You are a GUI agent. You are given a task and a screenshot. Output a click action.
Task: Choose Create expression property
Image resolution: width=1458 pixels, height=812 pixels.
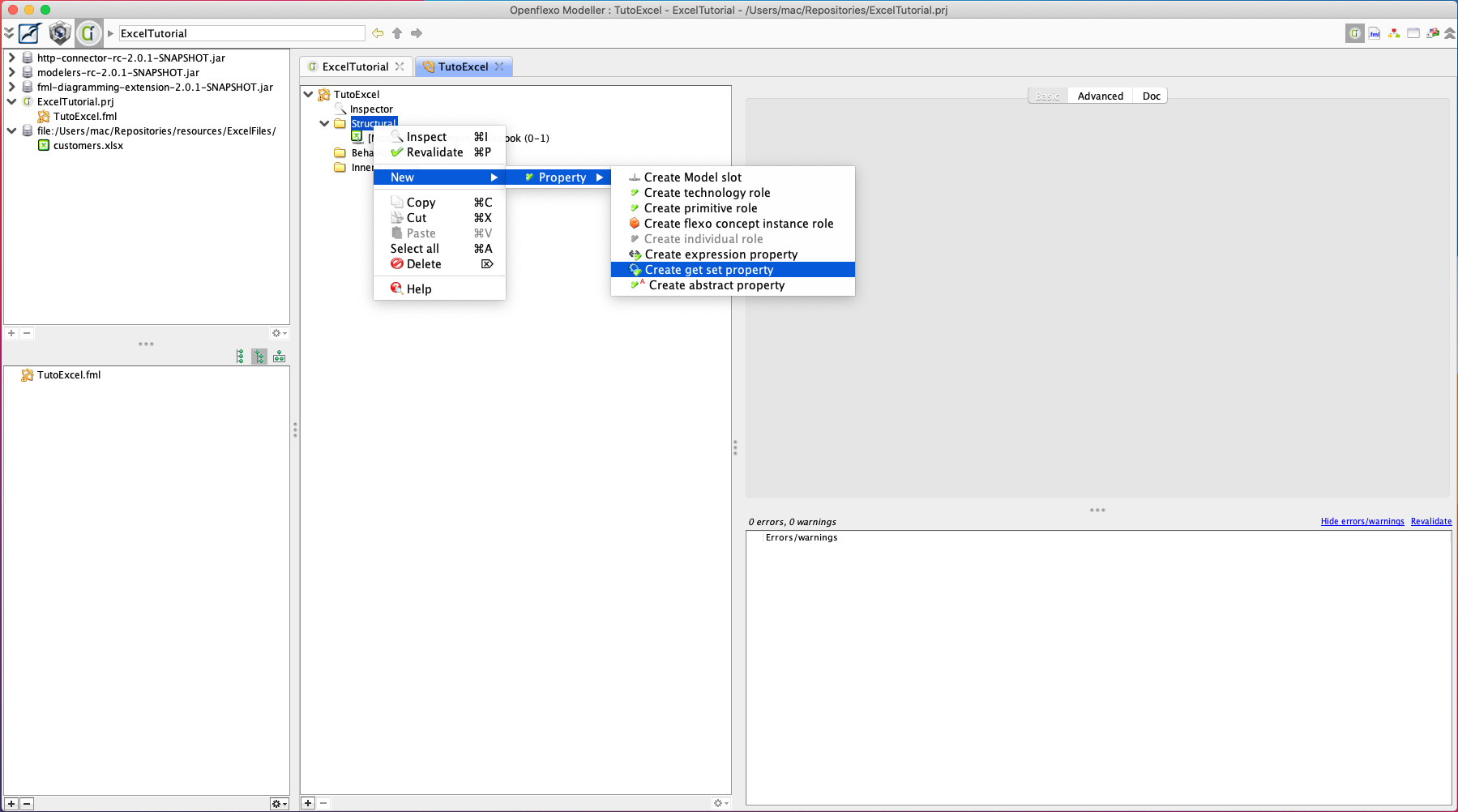coord(733,254)
